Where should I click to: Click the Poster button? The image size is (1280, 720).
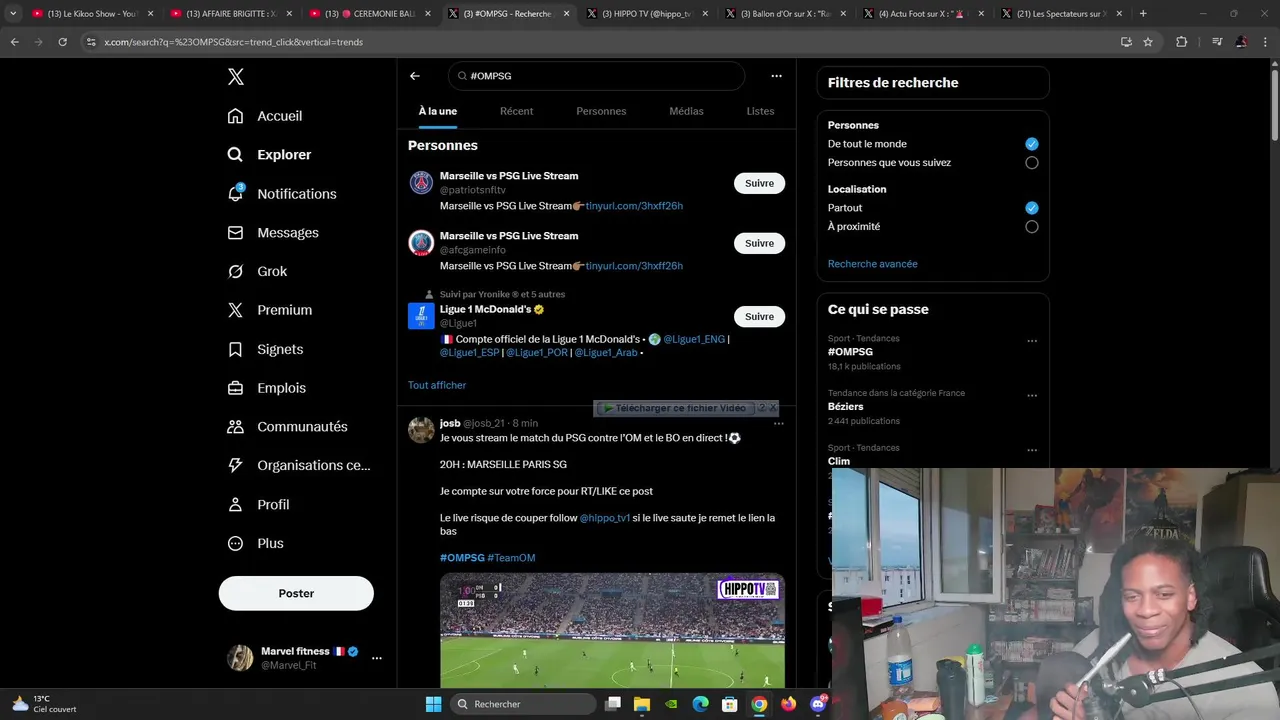pos(296,593)
